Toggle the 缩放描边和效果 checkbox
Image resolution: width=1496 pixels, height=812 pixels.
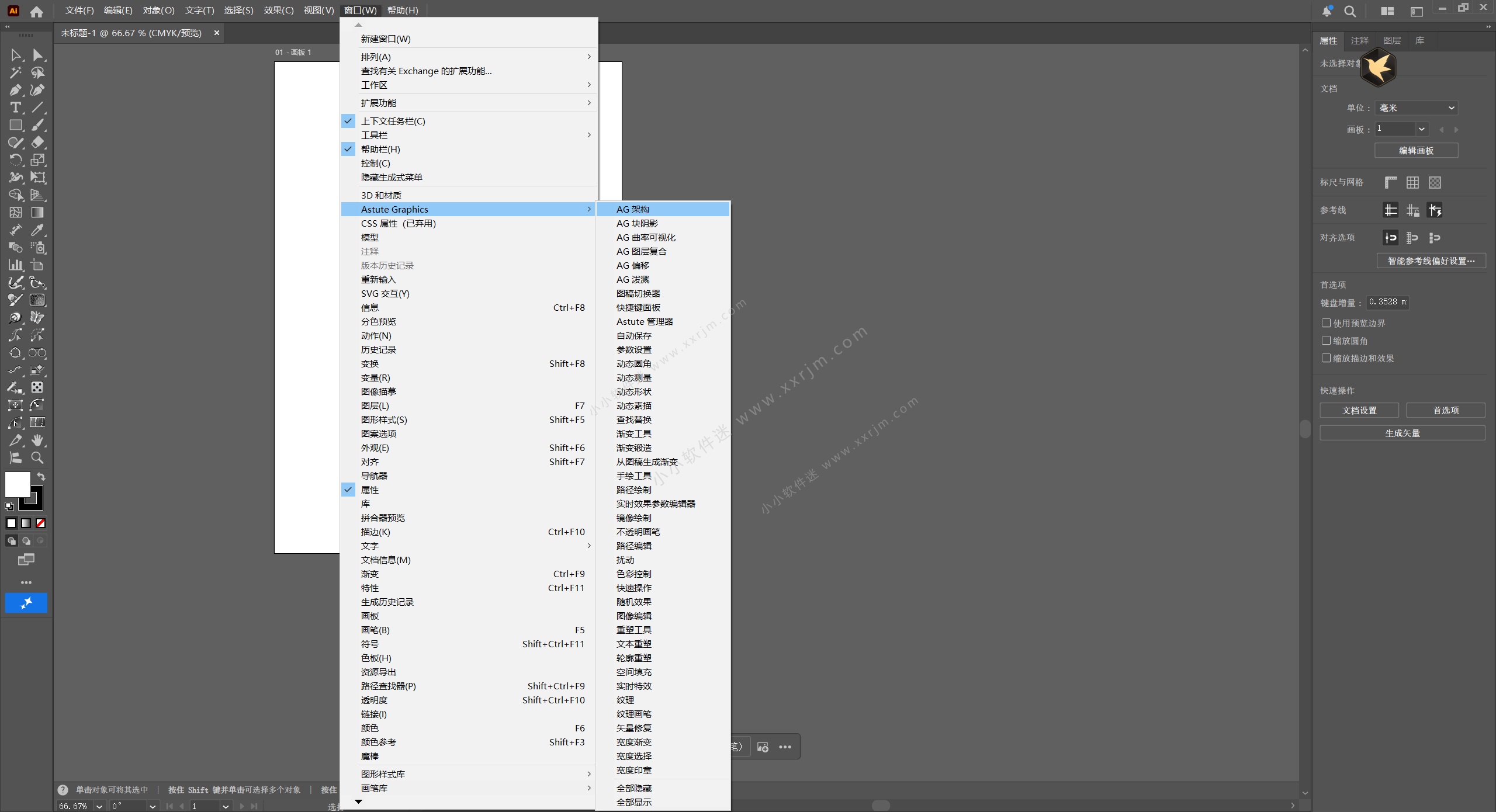pyautogui.click(x=1327, y=358)
